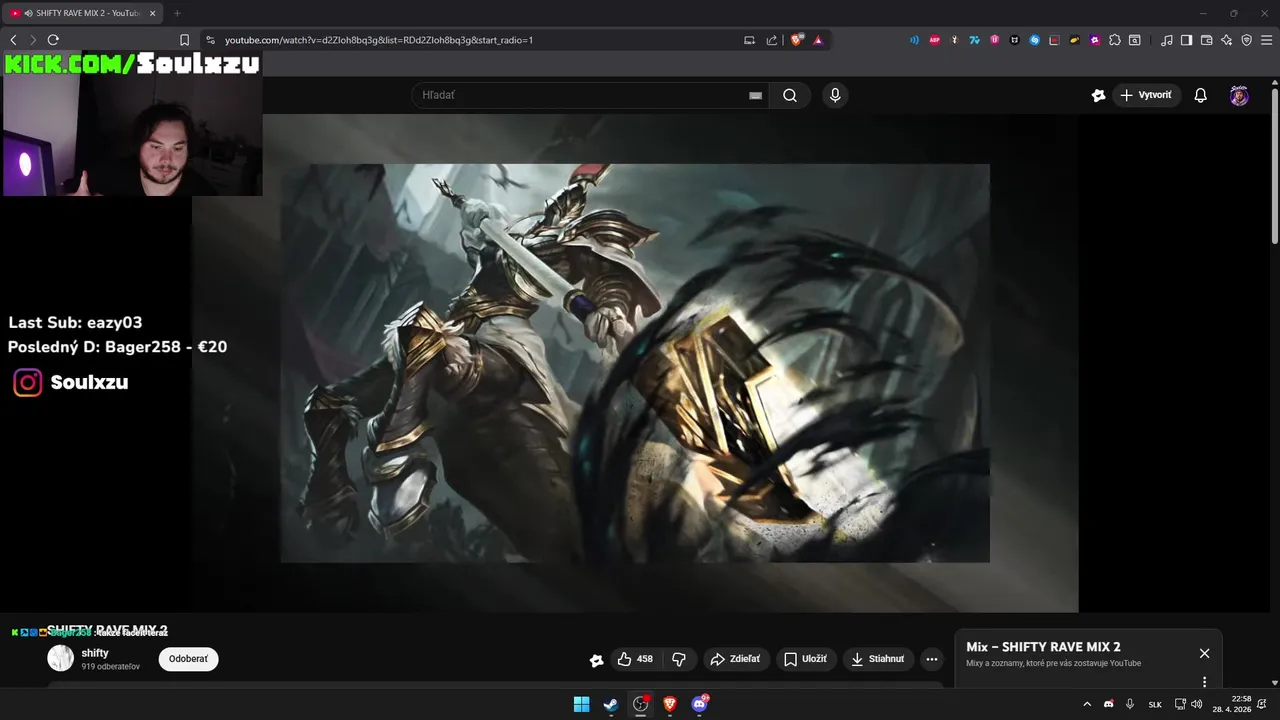The image size is (1280, 720).
Task: Open the shifty channel avatar
Action: 61,658
